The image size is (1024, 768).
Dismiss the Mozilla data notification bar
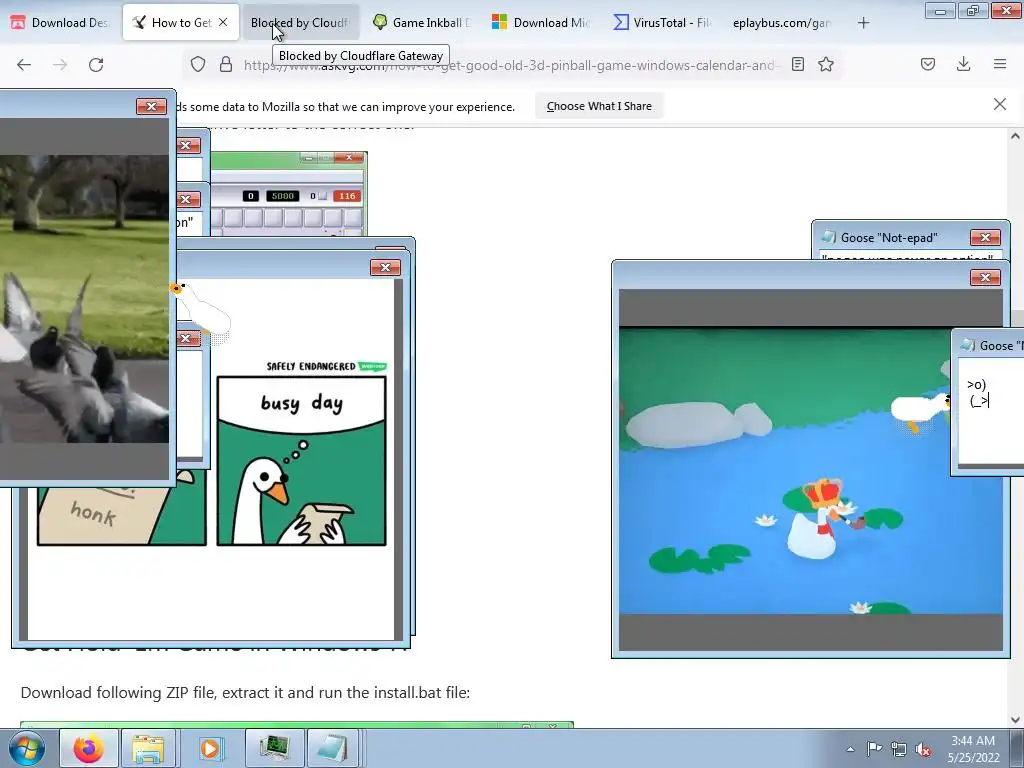point(1000,104)
